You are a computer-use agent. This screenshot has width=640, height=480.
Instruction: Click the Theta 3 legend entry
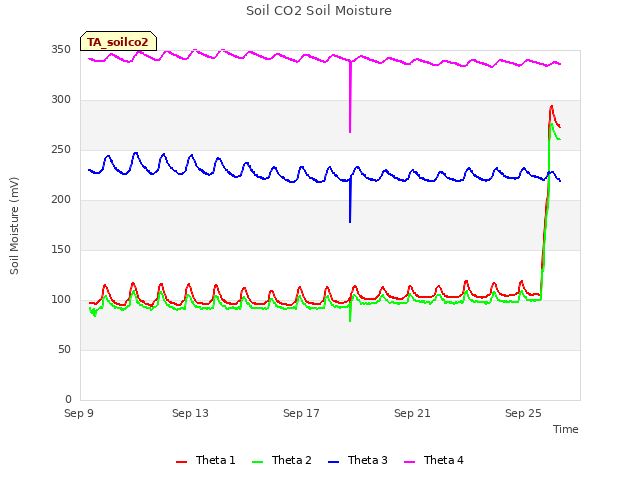tap(358, 460)
